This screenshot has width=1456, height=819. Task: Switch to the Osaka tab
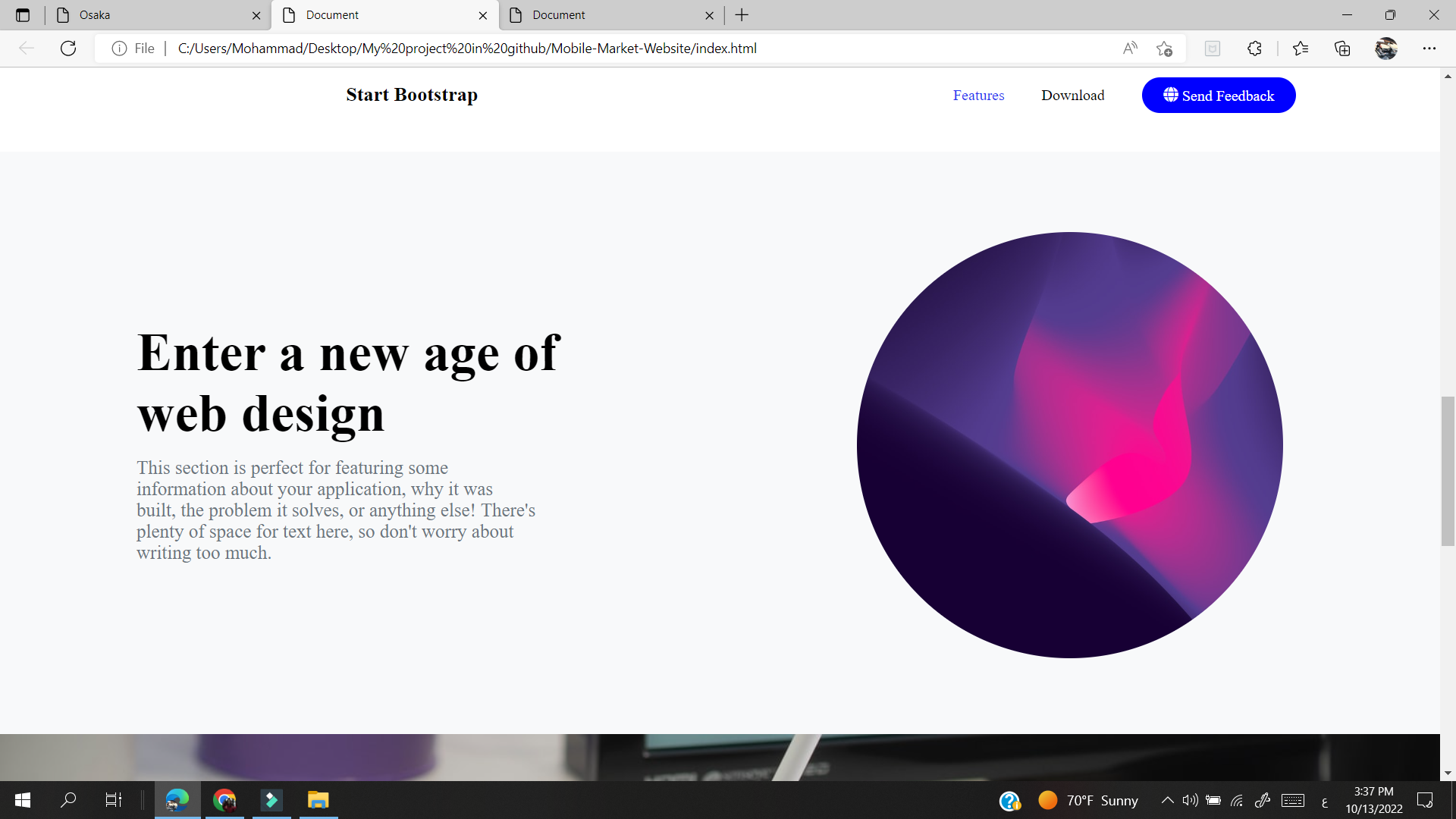coord(152,15)
